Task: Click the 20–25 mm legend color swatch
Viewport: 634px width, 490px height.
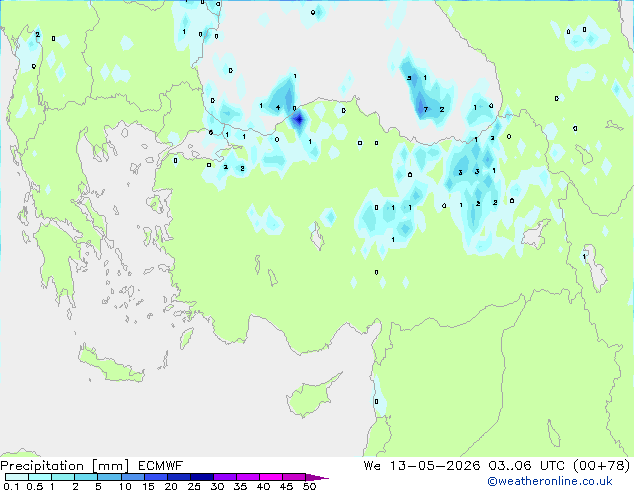Action: pyautogui.click(x=178, y=477)
